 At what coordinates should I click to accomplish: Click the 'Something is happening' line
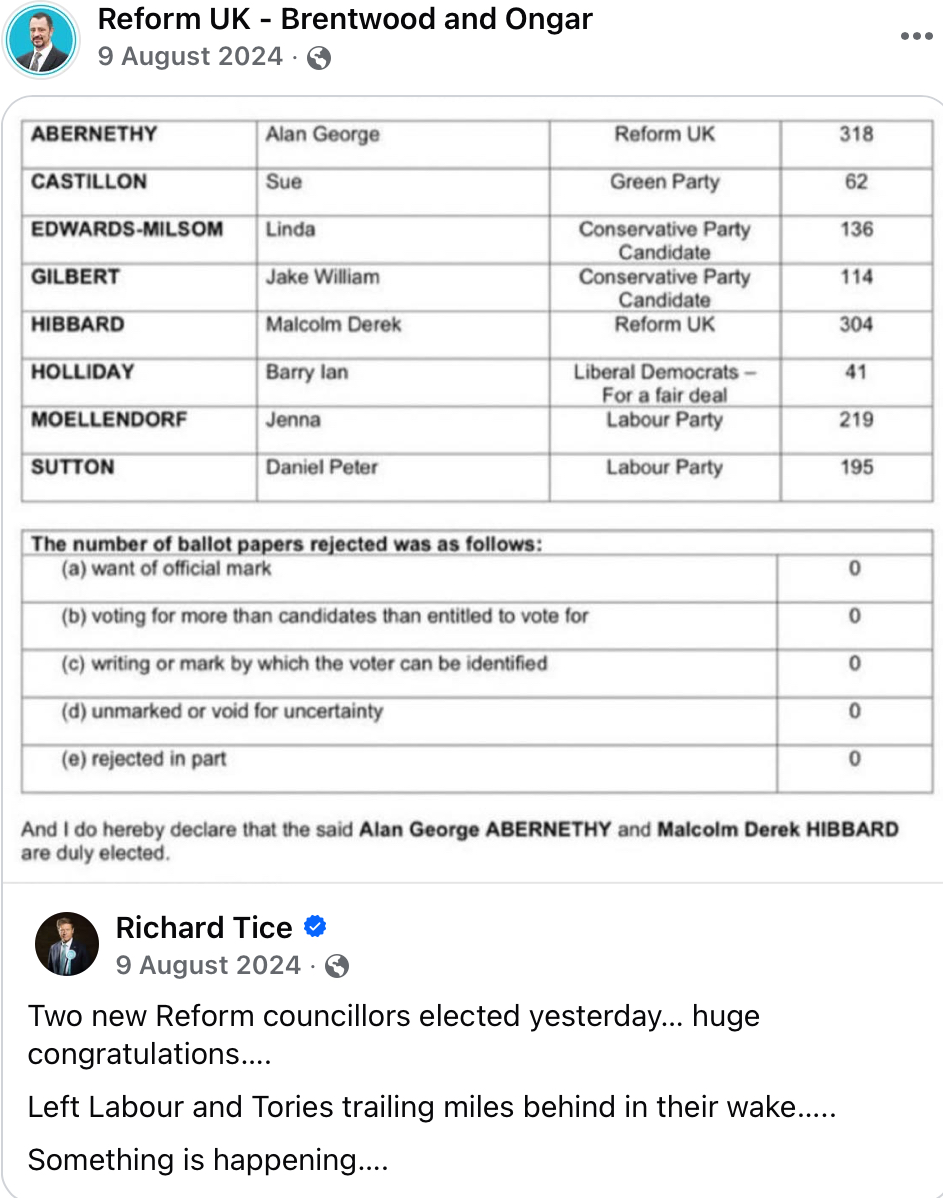point(207,1160)
